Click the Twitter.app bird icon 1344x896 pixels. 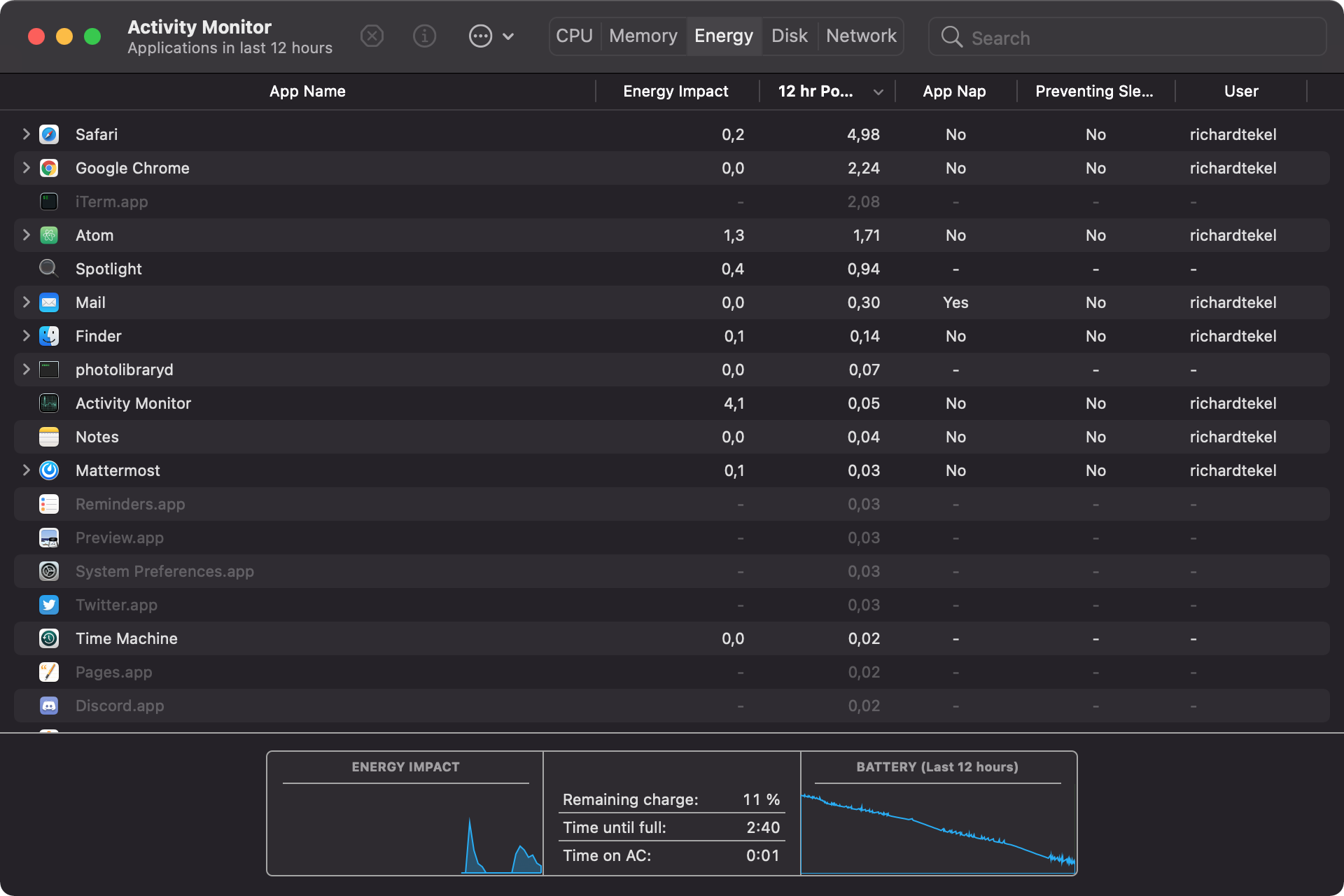[49, 605]
